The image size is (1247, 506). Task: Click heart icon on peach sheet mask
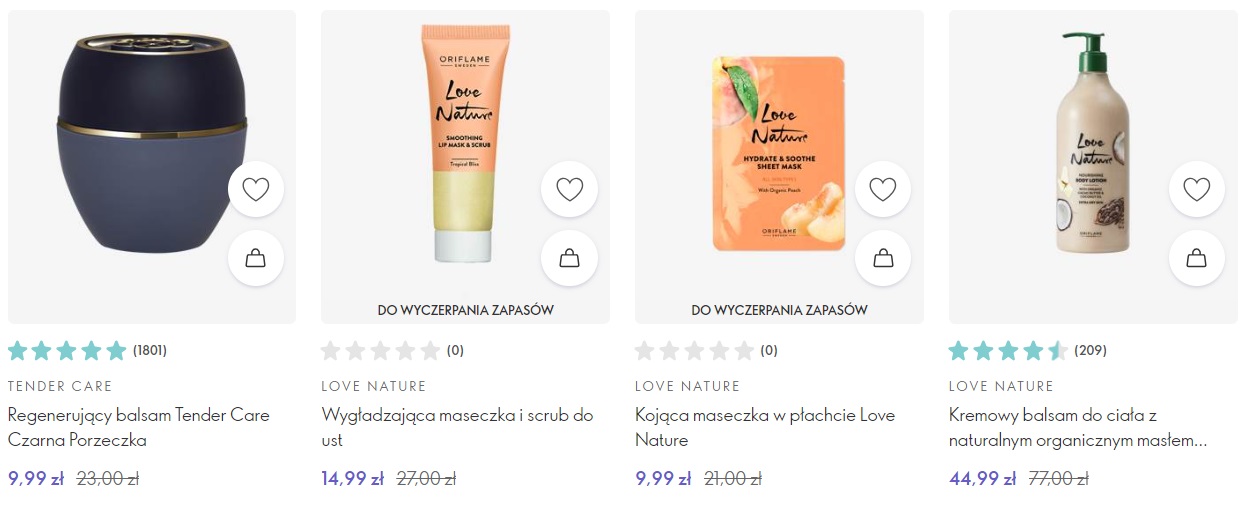coord(883,189)
